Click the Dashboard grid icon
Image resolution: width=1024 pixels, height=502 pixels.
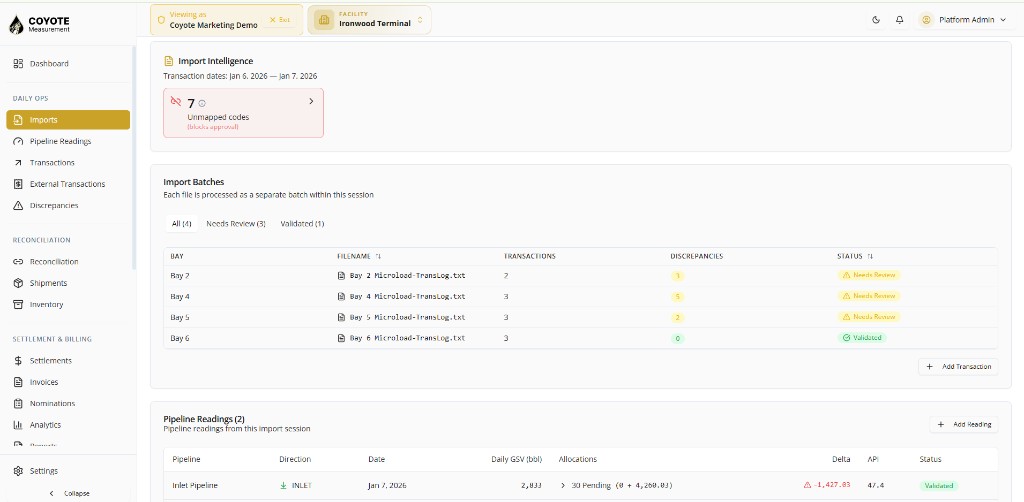pos(18,63)
